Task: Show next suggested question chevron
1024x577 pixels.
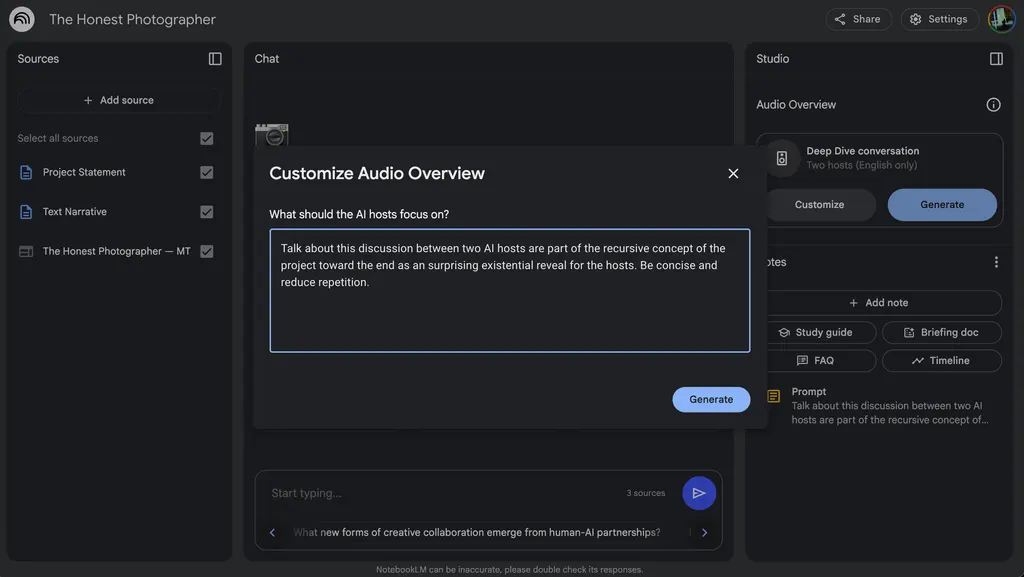Action: (704, 533)
